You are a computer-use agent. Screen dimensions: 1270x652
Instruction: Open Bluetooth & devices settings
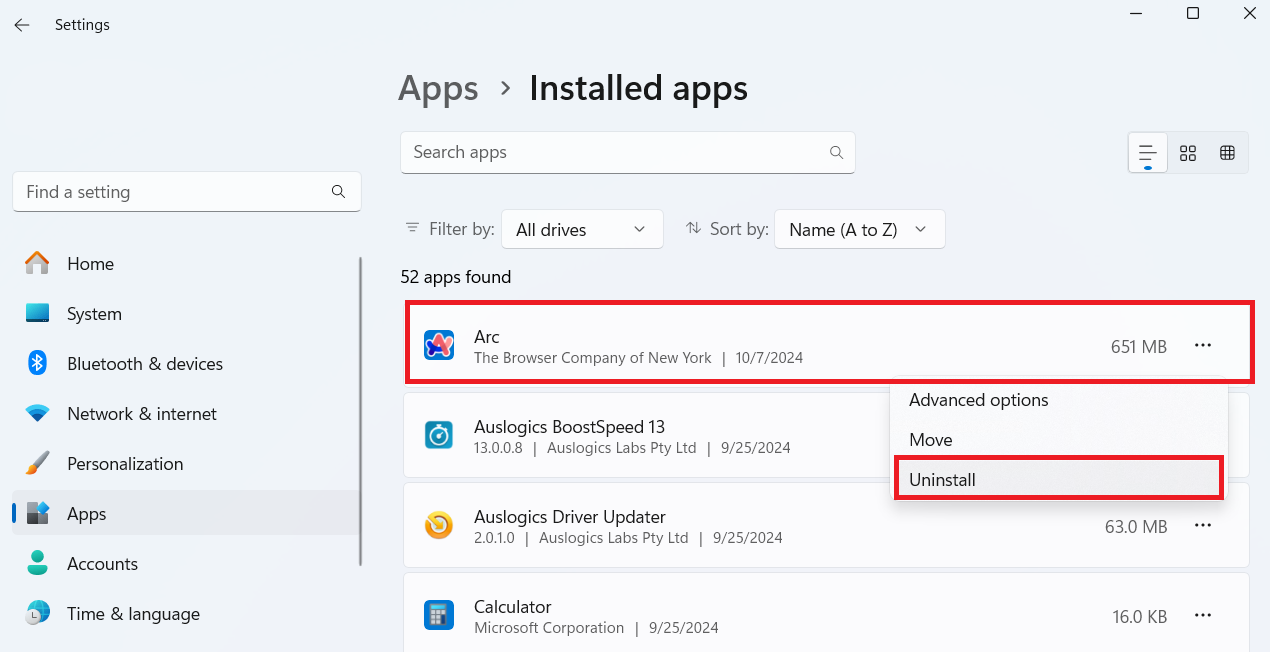coord(187,364)
